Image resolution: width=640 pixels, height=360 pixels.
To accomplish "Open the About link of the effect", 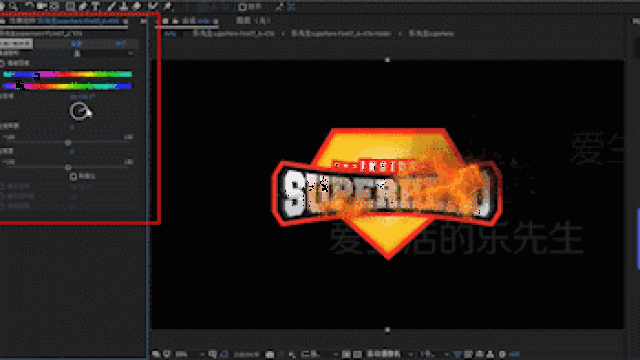I will click(x=120, y=44).
